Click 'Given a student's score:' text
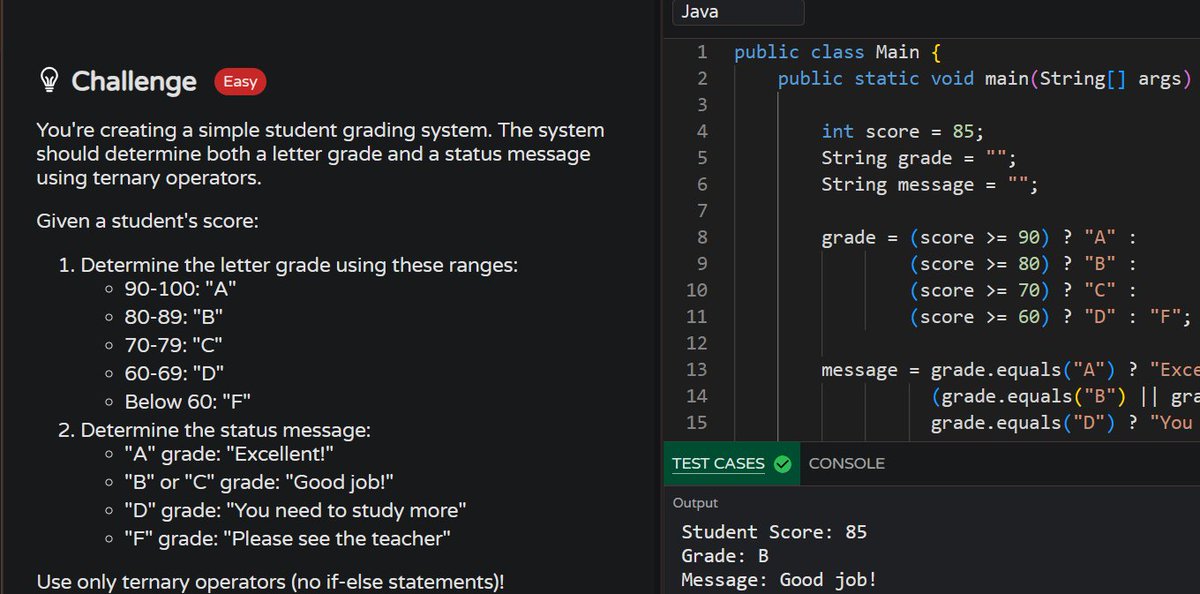The height and width of the screenshot is (594, 1200). [x=147, y=220]
